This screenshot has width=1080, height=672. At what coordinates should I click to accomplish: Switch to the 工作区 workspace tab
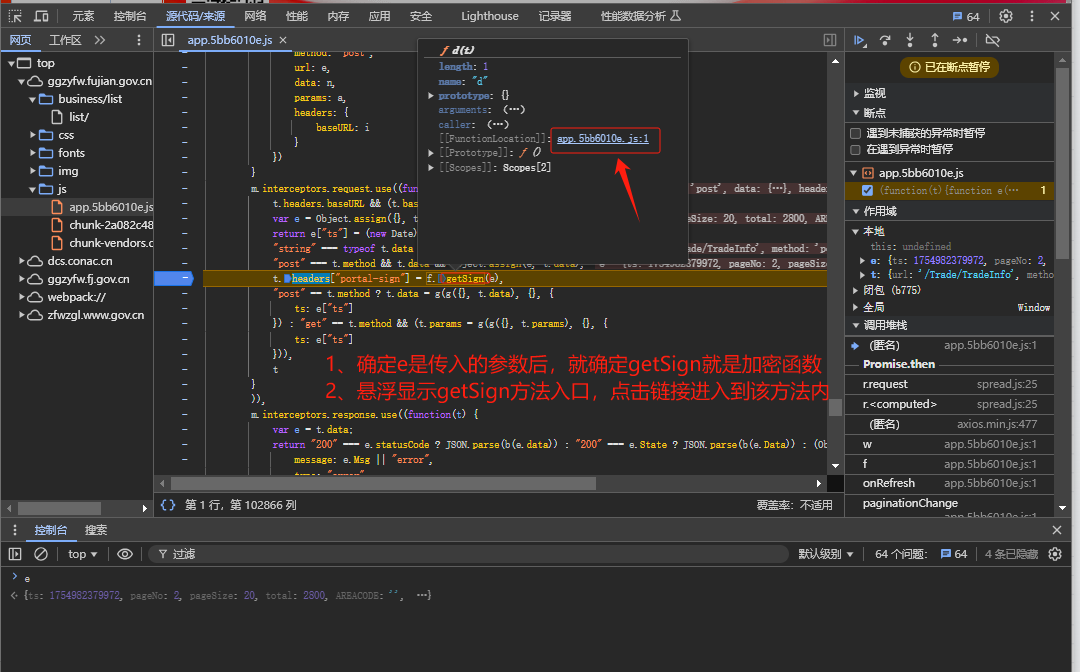coord(65,40)
